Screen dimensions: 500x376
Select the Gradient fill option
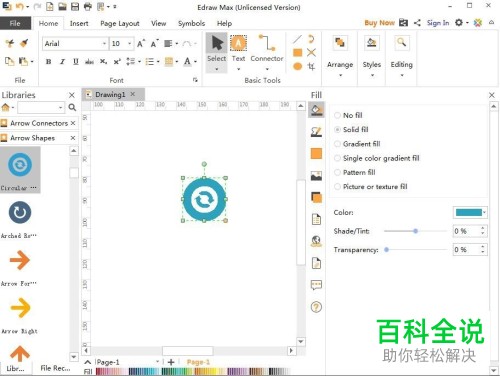(357, 144)
